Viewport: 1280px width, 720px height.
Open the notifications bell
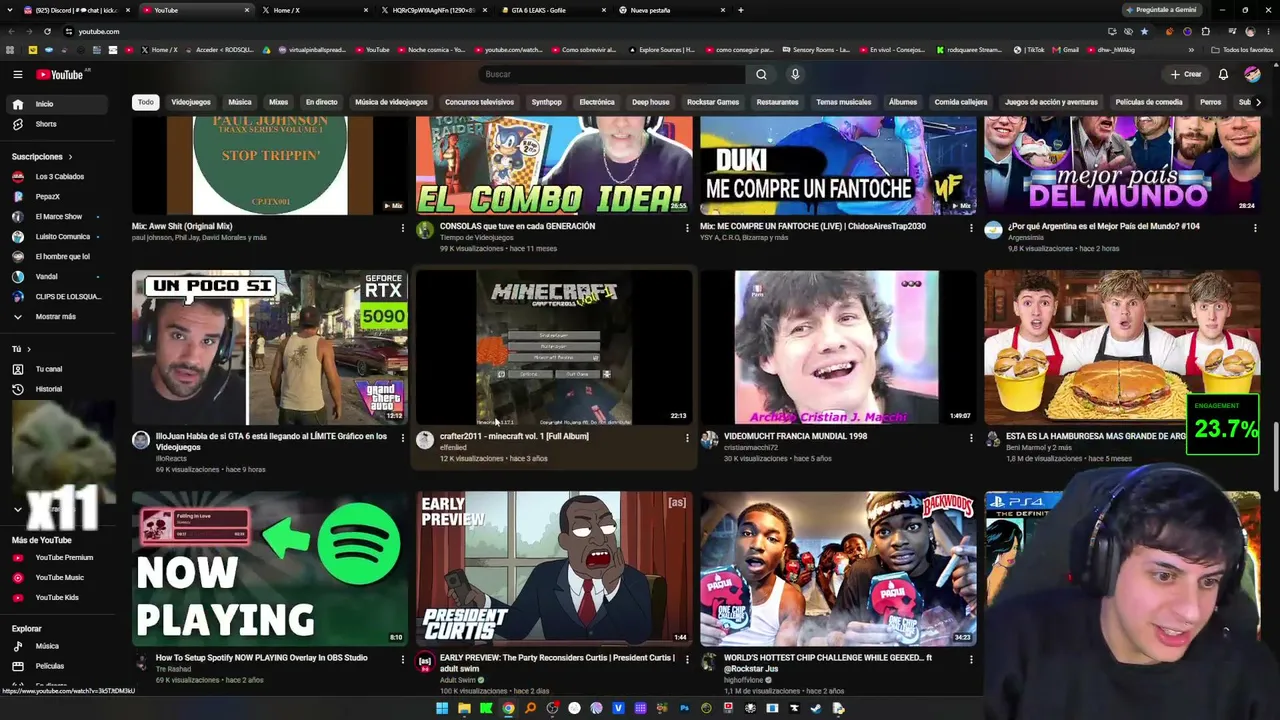pos(1223,74)
